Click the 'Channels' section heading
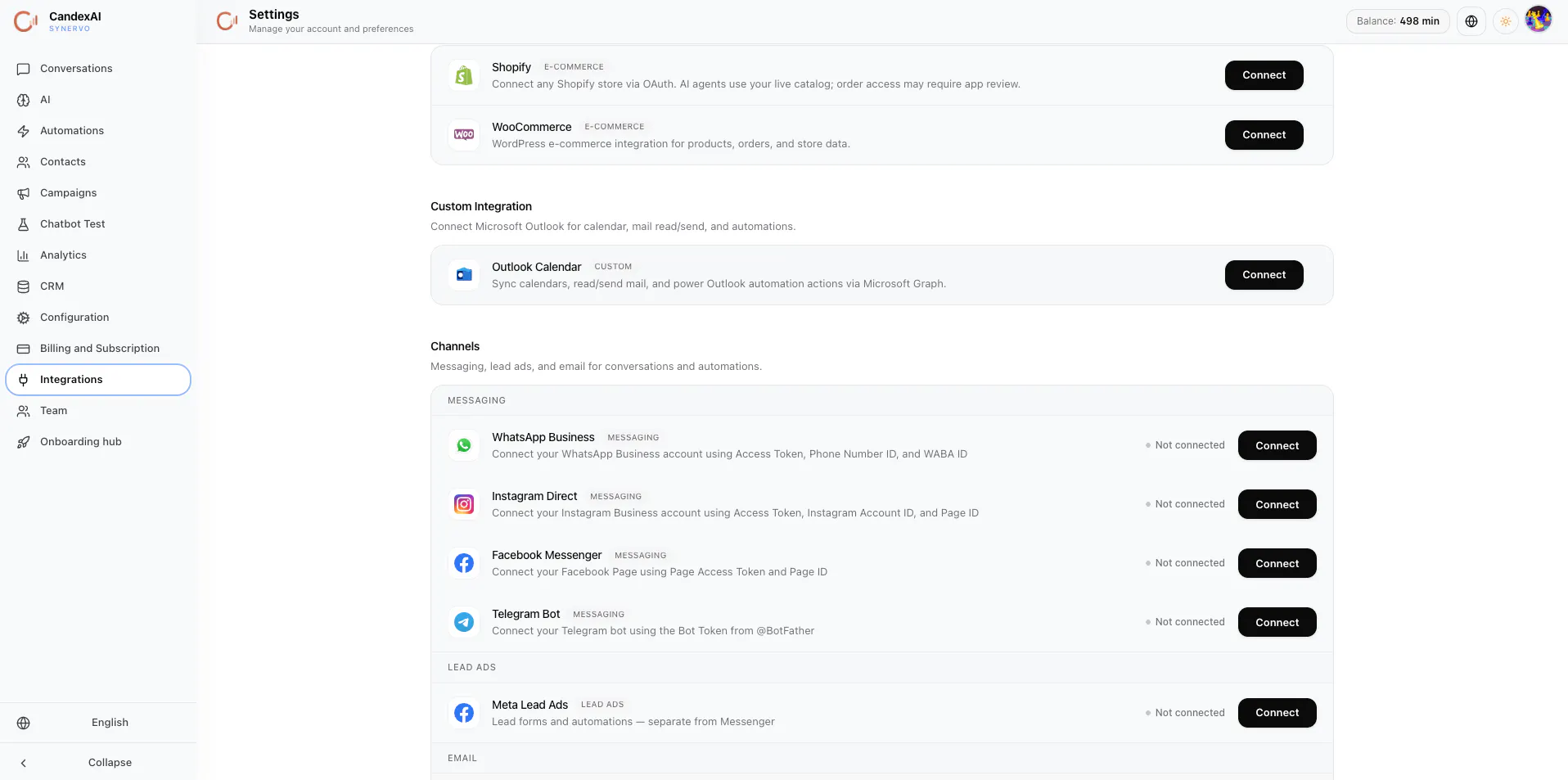1568x780 pixels. point(455,346)
